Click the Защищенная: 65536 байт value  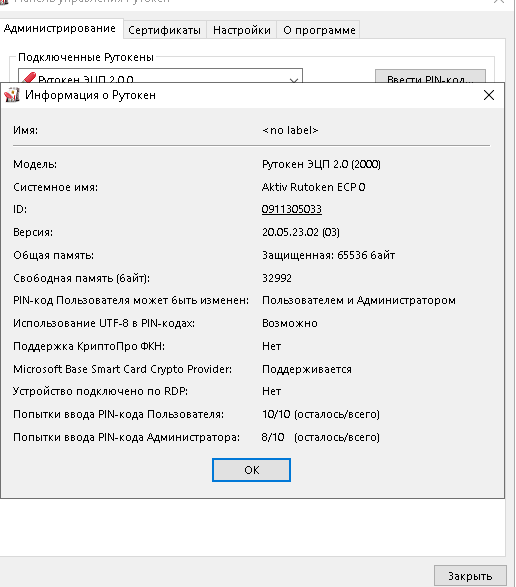328,255
